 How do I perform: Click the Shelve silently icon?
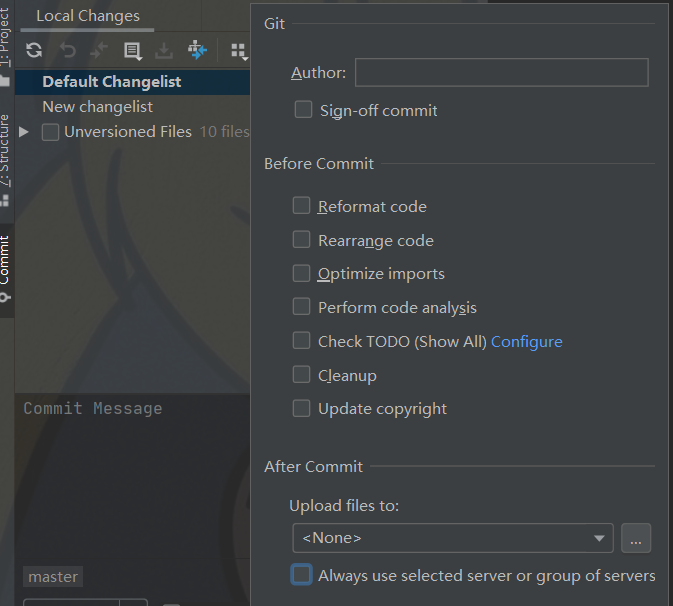click(164, 51)
